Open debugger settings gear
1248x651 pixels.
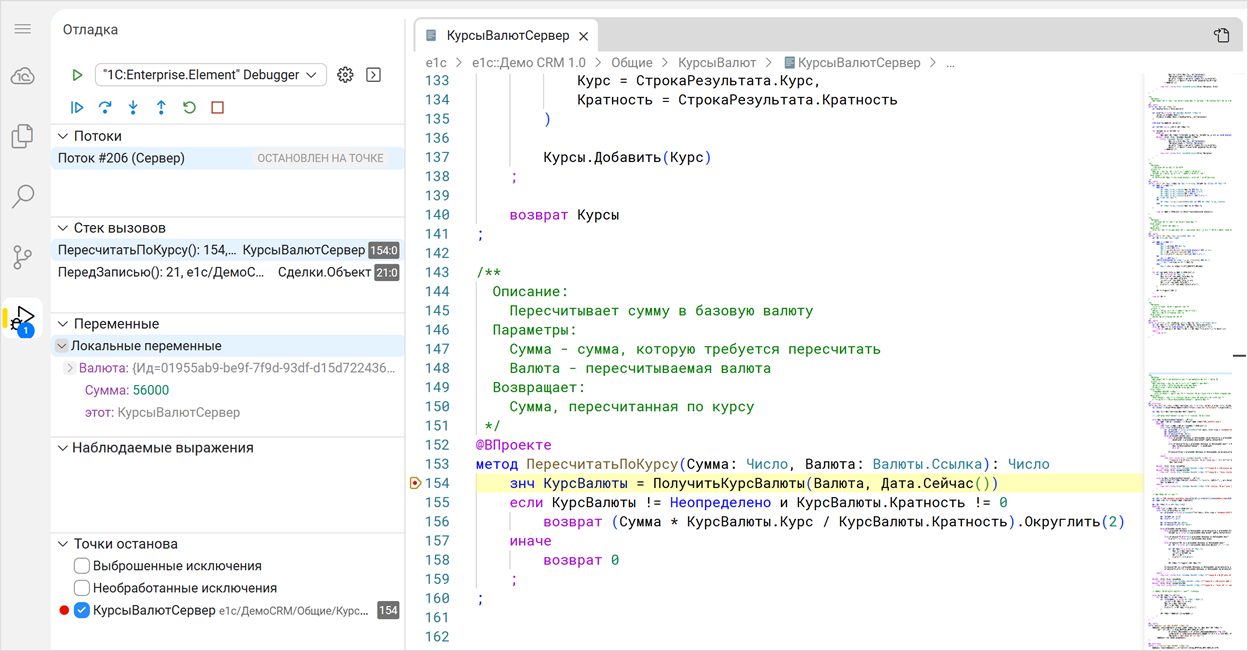[345, 75]
